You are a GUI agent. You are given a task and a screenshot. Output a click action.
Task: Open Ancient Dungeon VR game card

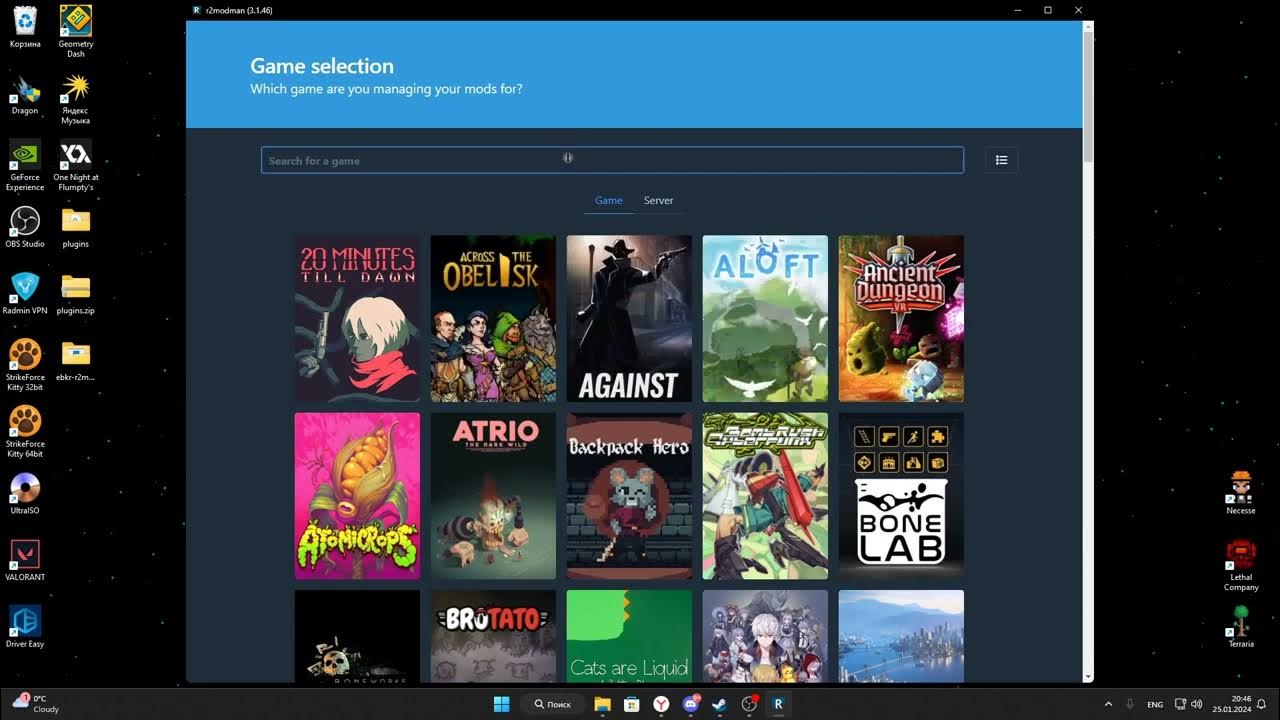coord(901,318)
